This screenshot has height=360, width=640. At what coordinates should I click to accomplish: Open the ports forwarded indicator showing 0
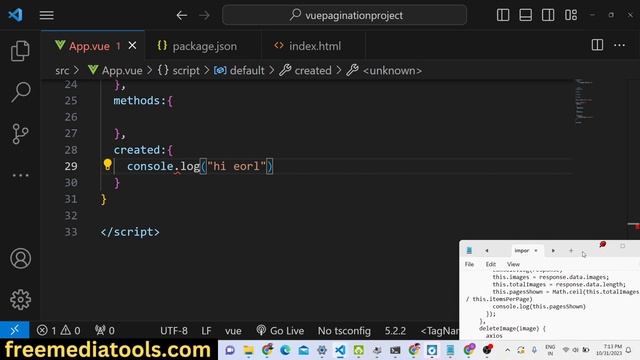[x=104, y=330]
